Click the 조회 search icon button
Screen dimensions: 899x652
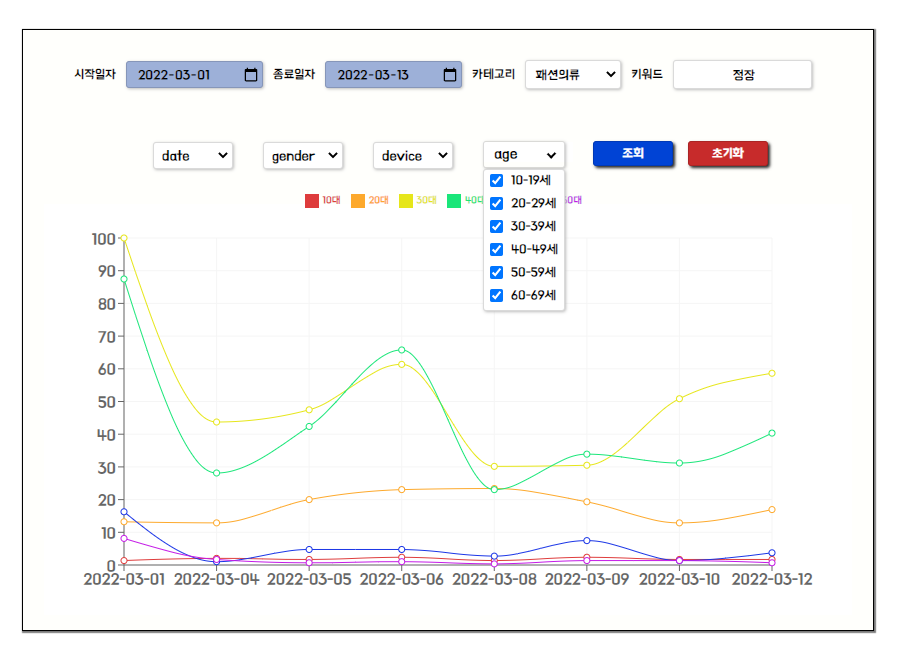tap(633, 153)
